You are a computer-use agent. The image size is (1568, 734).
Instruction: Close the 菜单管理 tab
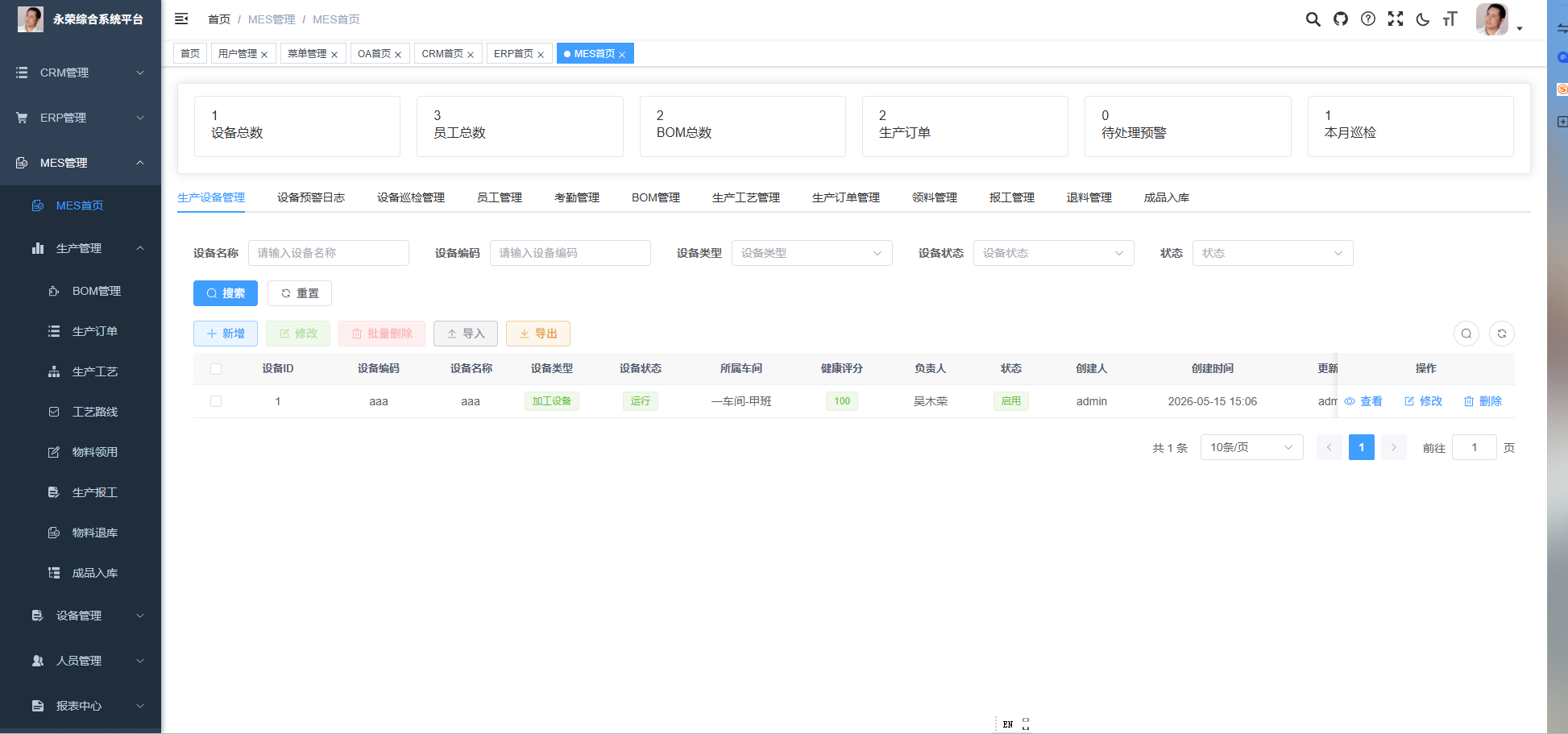tap(334, 55)
